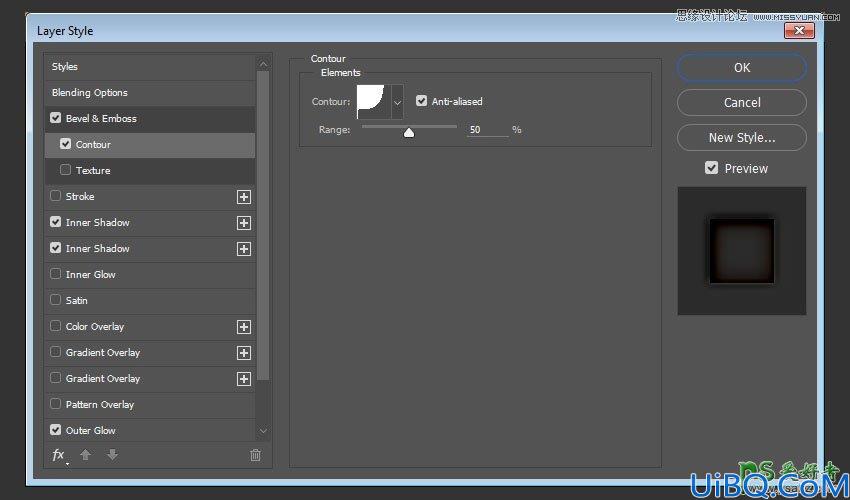Image resolution: width=850 pixels, height=500 pixels.
Task: Enable the first Gradient Overlay checkbox
Action: coord(55,352)
